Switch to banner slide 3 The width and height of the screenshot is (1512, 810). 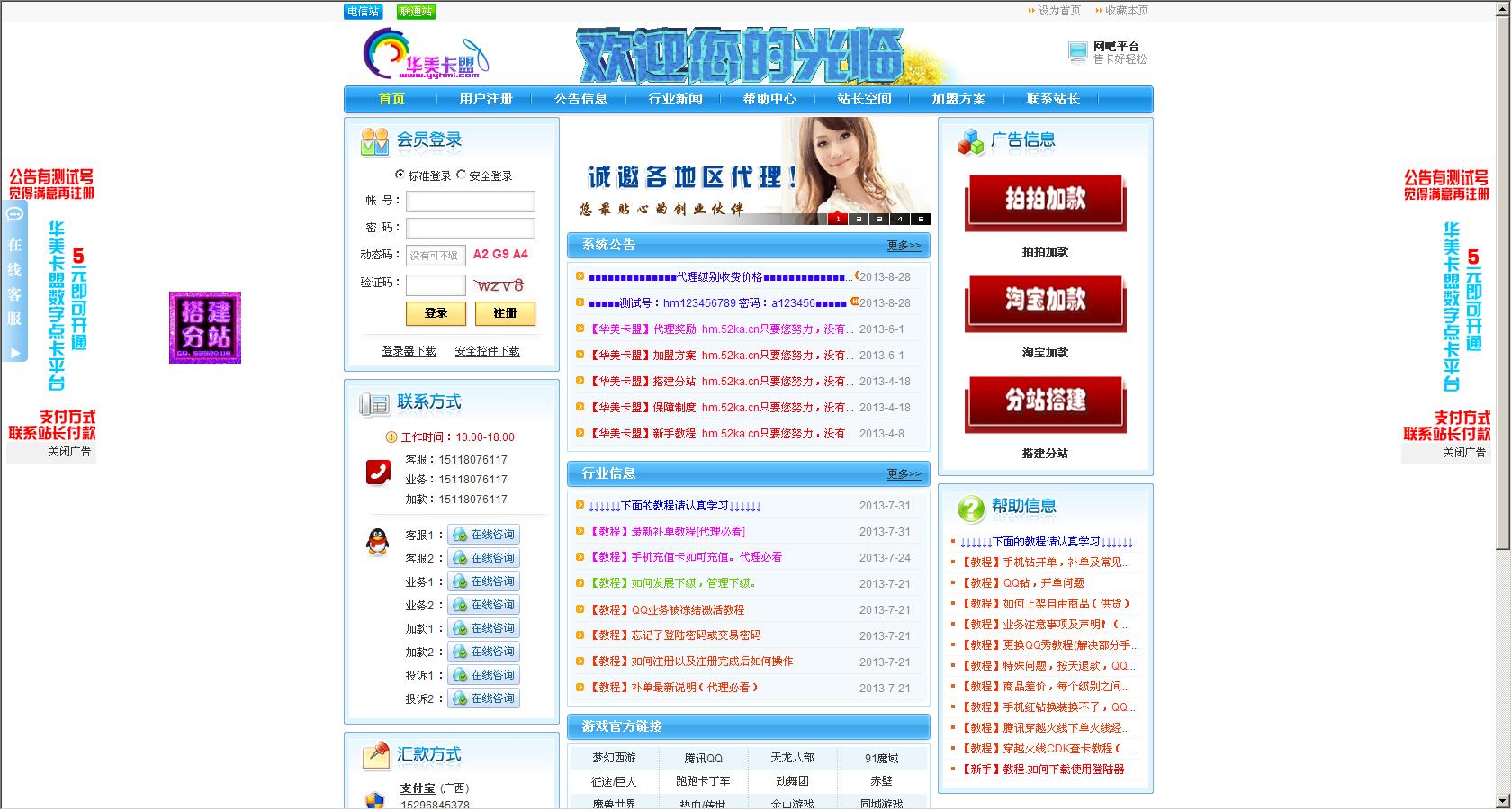tap(879, 219)
